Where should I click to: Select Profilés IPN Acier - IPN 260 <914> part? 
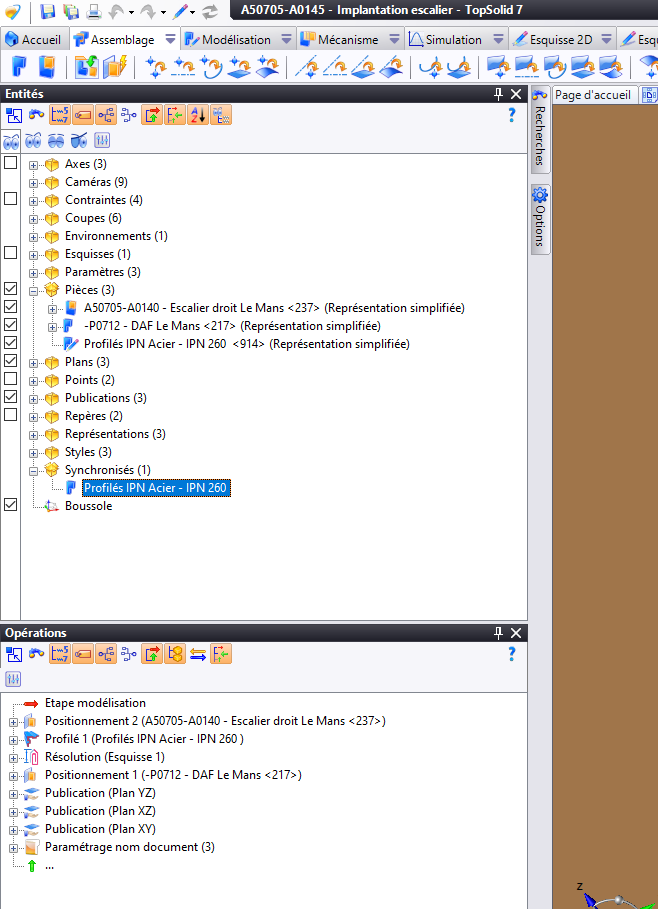click(x=246, y=344)
